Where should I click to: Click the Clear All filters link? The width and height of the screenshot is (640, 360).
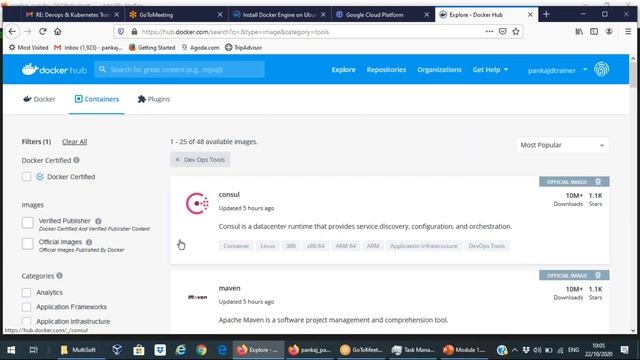tap(74, 142)
